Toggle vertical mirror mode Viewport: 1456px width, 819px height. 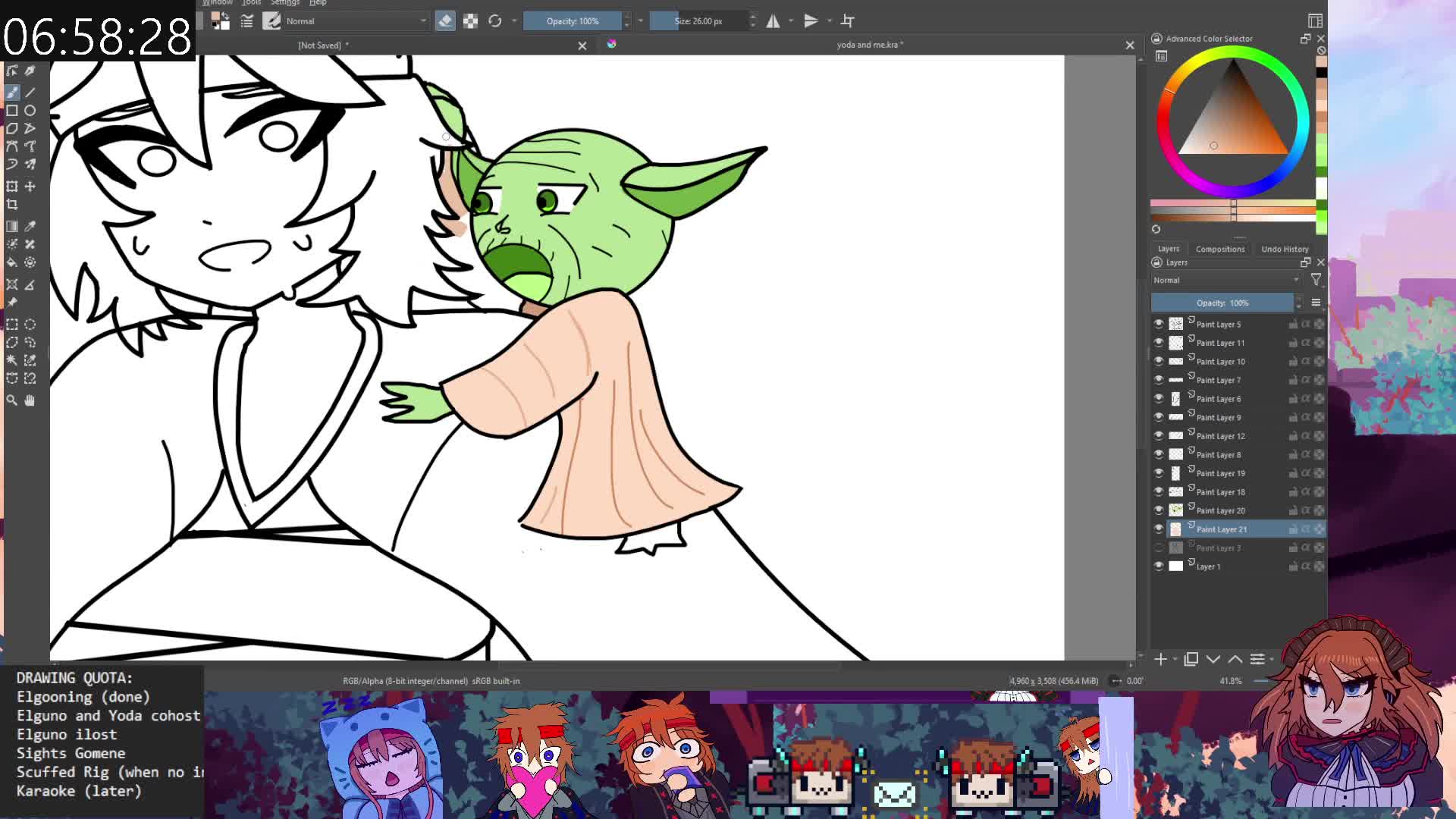click(x=811, y=21)
